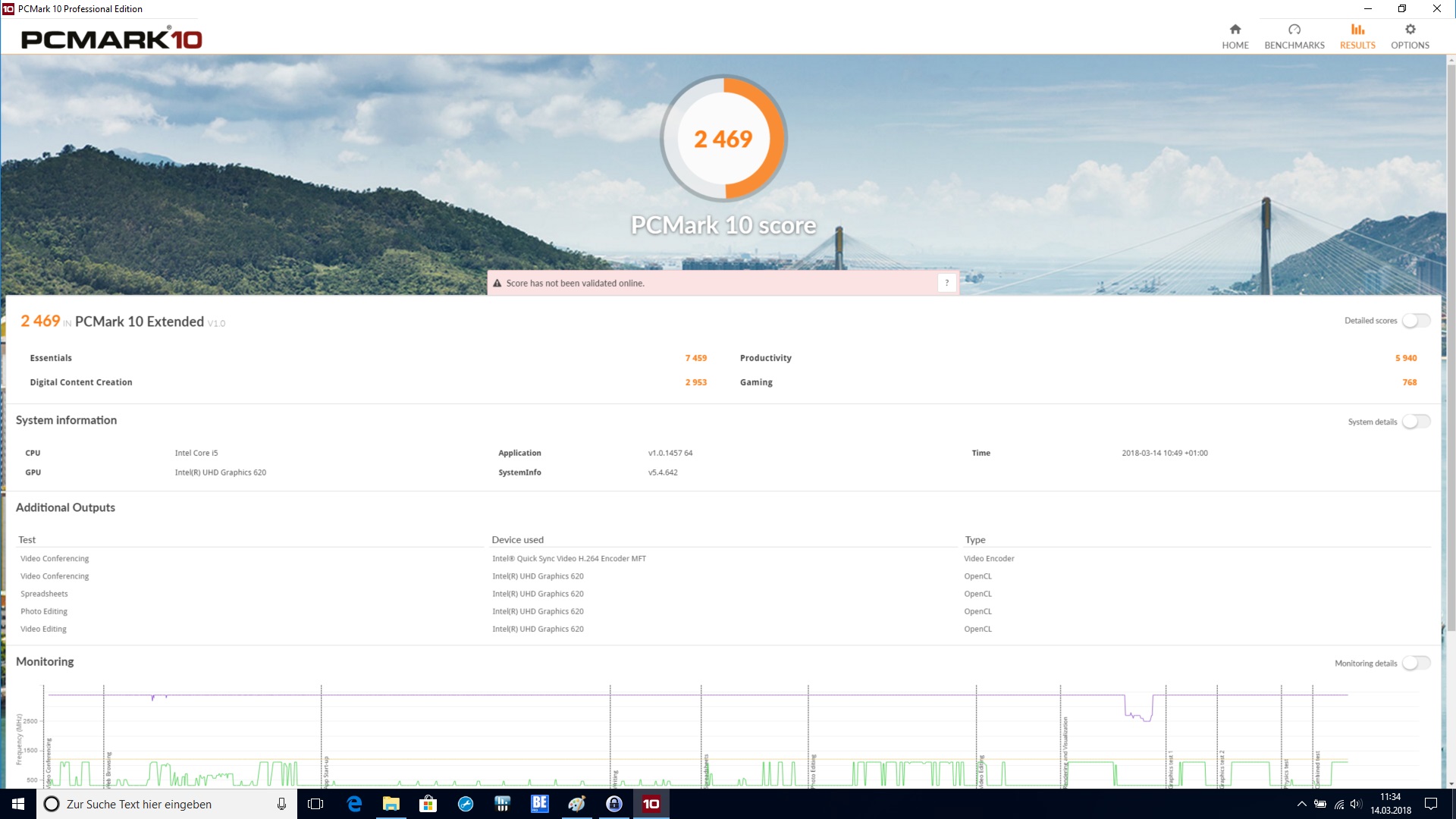
Task: Open notification action center
Action: pyautogui.click(x=1431, y=804)
